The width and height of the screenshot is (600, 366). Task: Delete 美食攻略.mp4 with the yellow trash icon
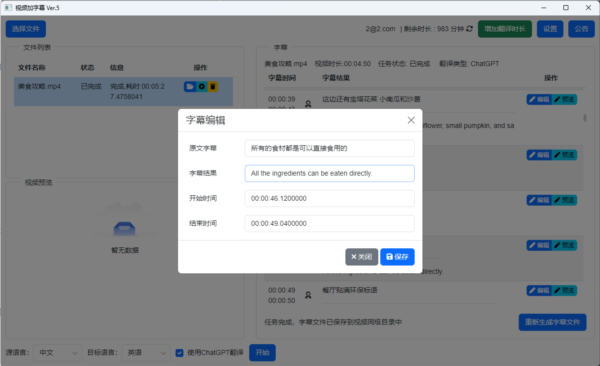[x=213, y=87]
